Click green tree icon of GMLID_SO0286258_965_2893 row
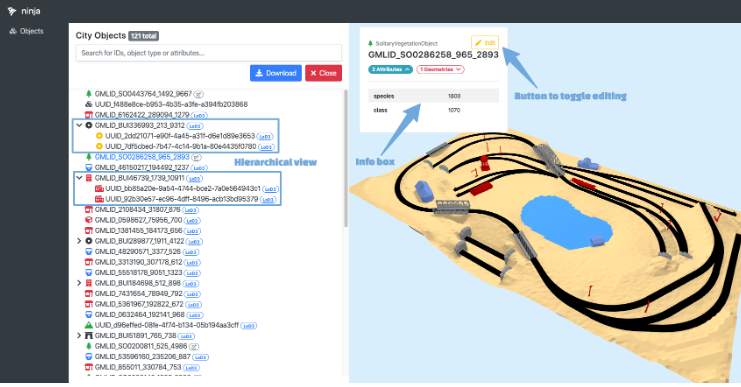The image size is (741, 387). (x=88, y=157)
